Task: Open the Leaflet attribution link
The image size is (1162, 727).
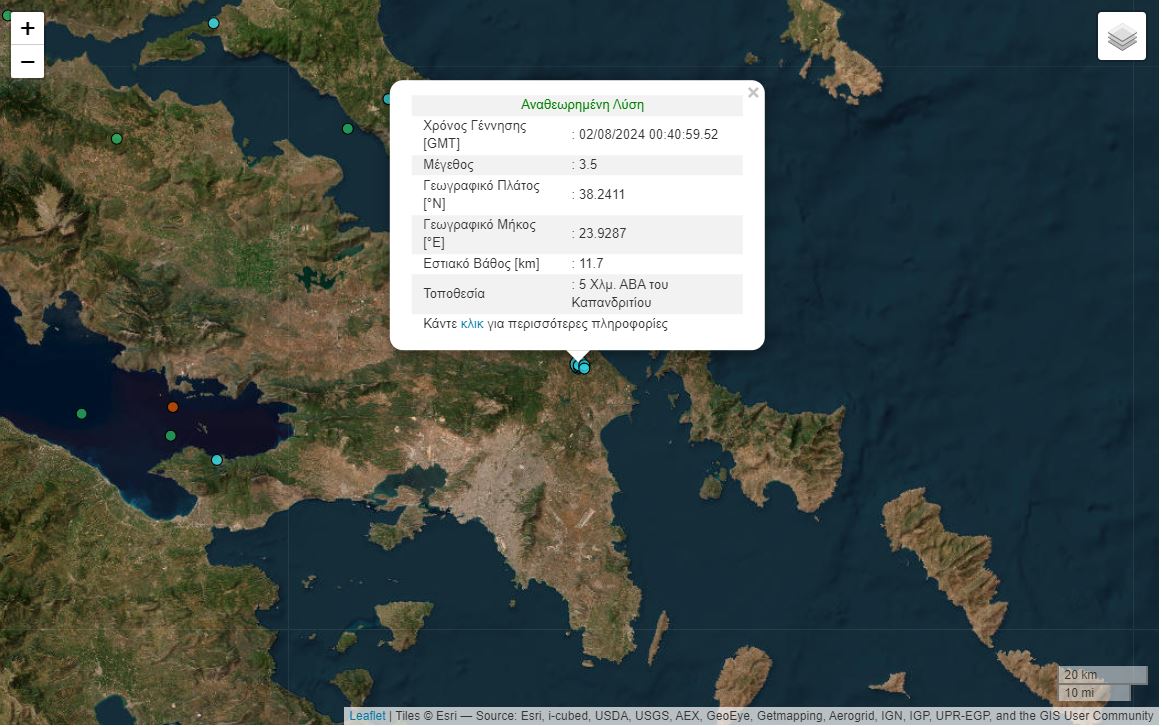Action: 367,716
